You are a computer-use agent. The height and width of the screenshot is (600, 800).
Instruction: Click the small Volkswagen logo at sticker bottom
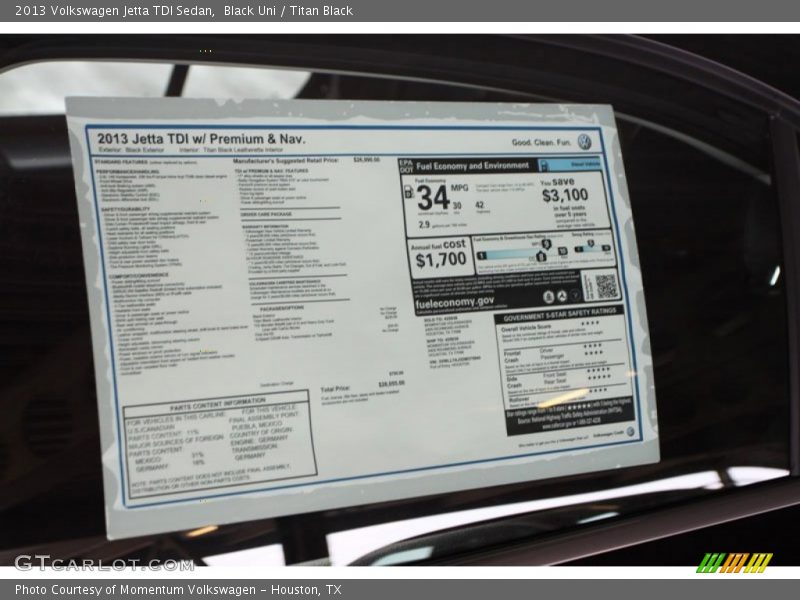tap(630, 432)
